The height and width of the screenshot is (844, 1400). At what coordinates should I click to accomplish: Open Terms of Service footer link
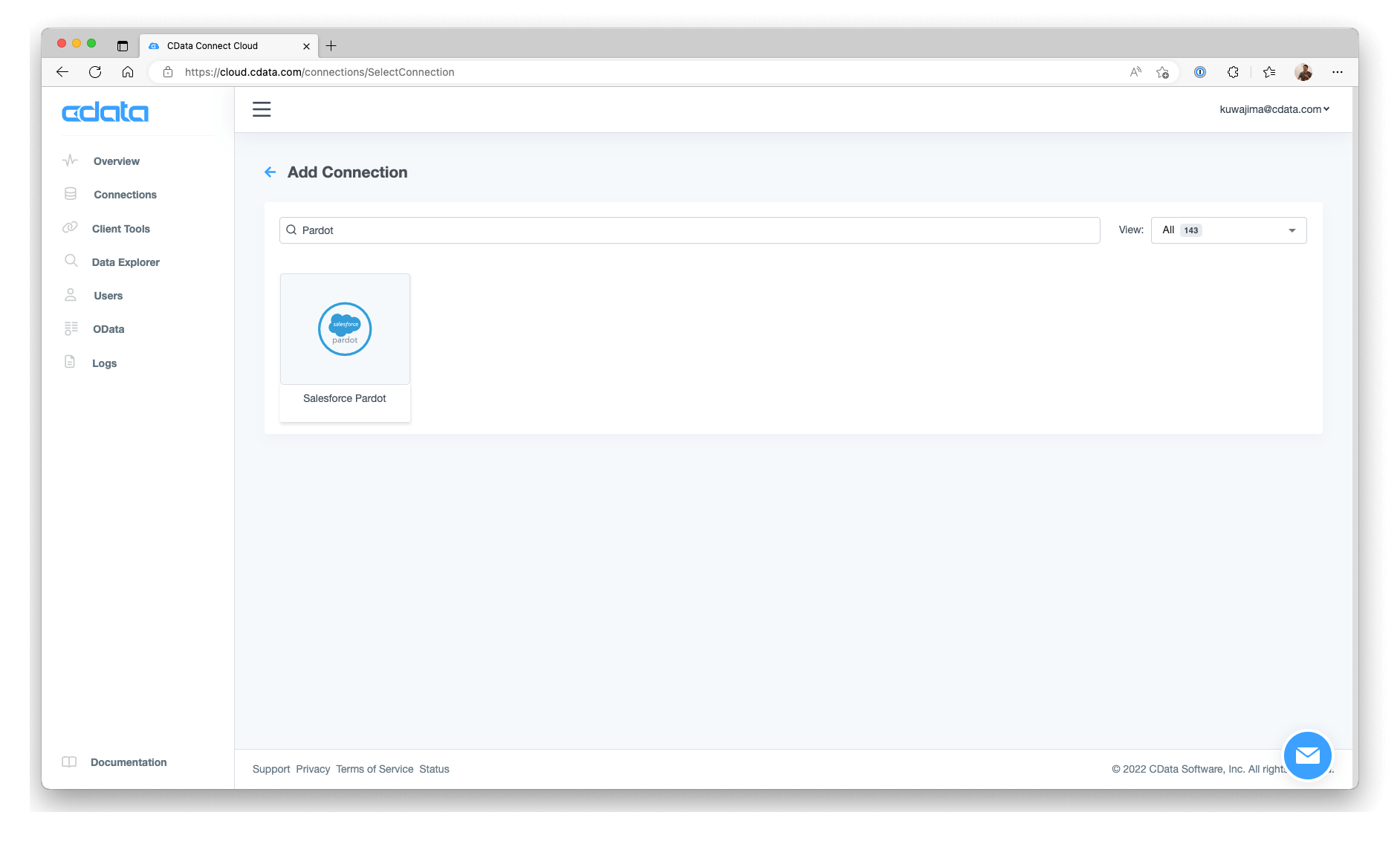pos(375,769)
